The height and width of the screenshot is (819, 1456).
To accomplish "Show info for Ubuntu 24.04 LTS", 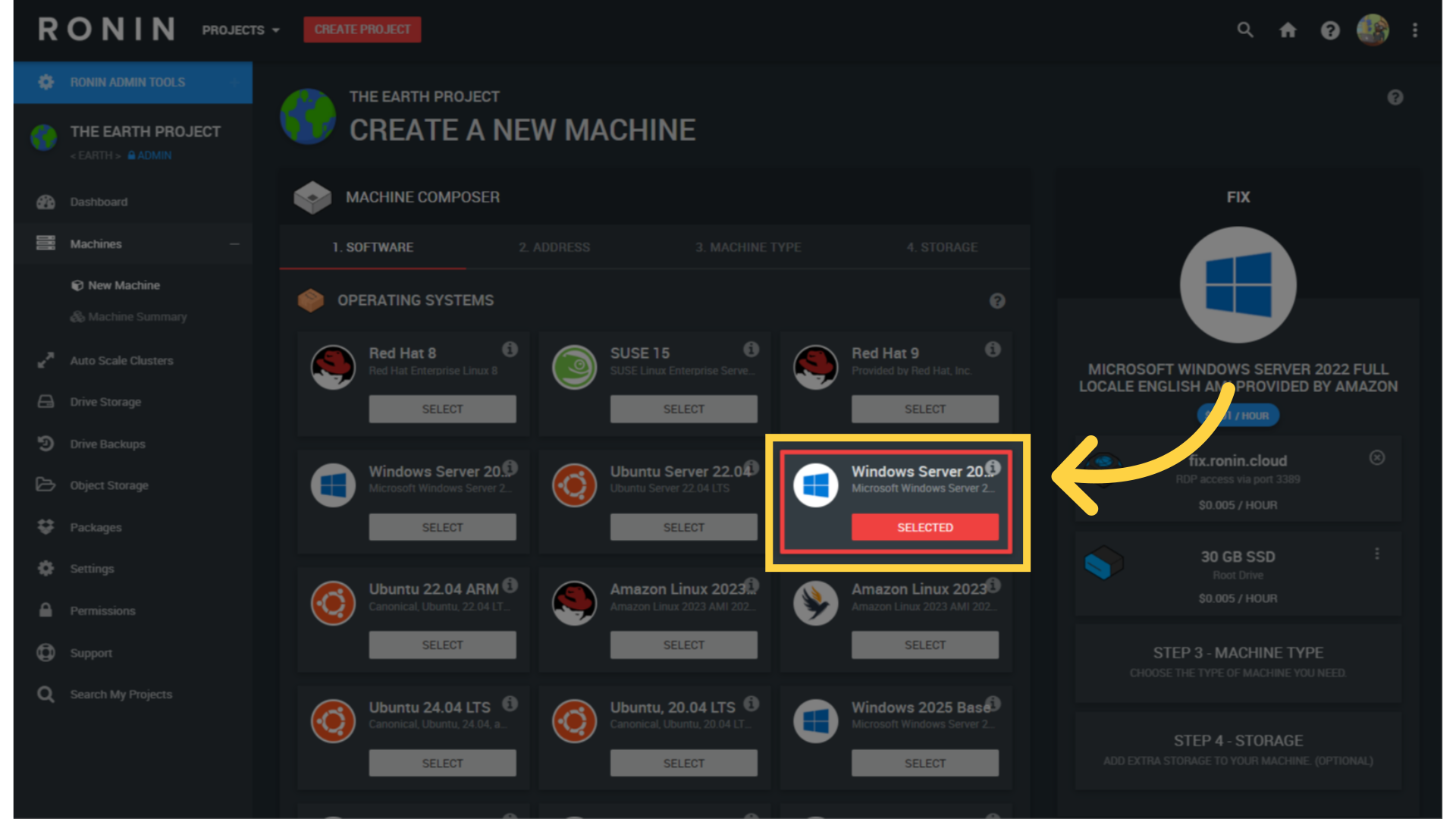I will 510,703.
